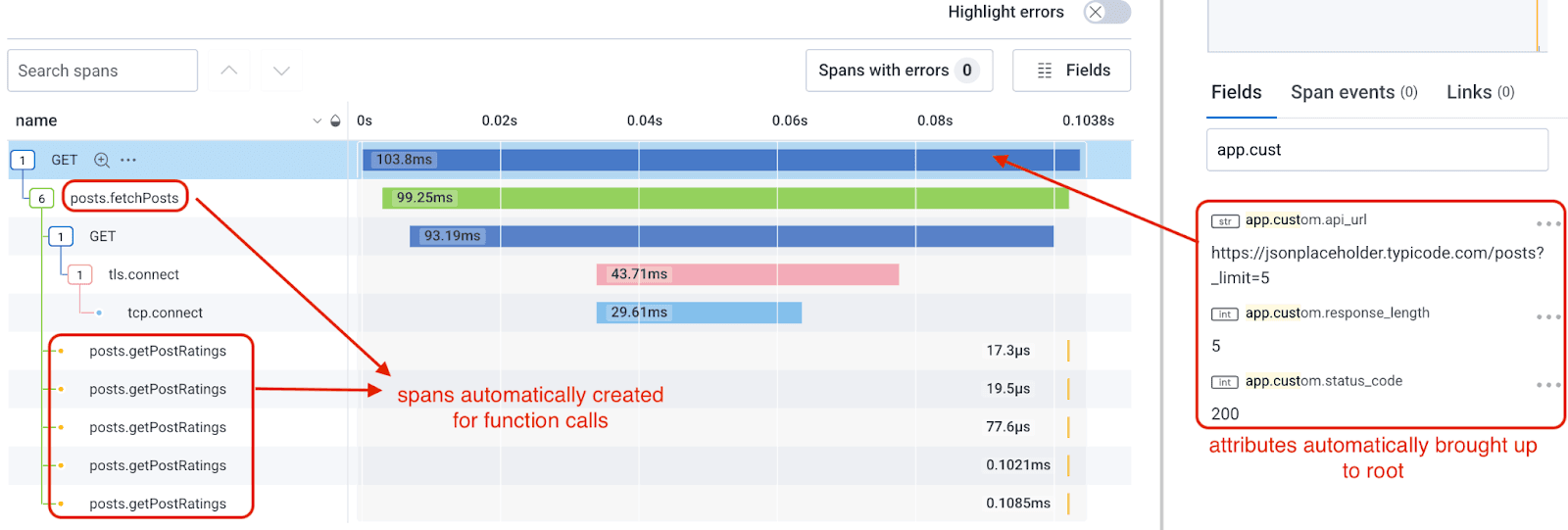Click the Fields button above the timeline
Viewport: 1568px width, 530px height.
pyautogui.click(x=1071, y=71)
